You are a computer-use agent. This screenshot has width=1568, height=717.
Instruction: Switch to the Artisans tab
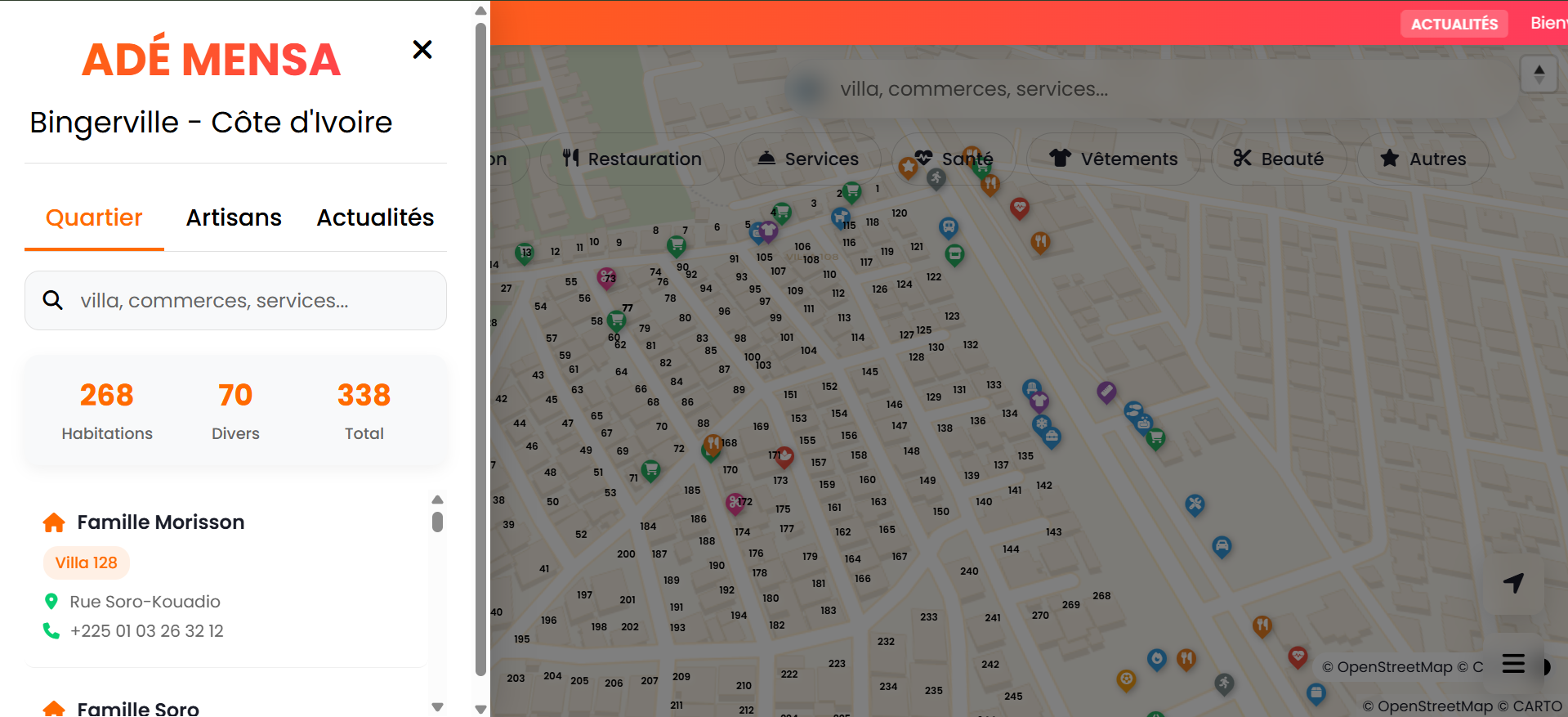pyautogui.click(x=234, y=217)
